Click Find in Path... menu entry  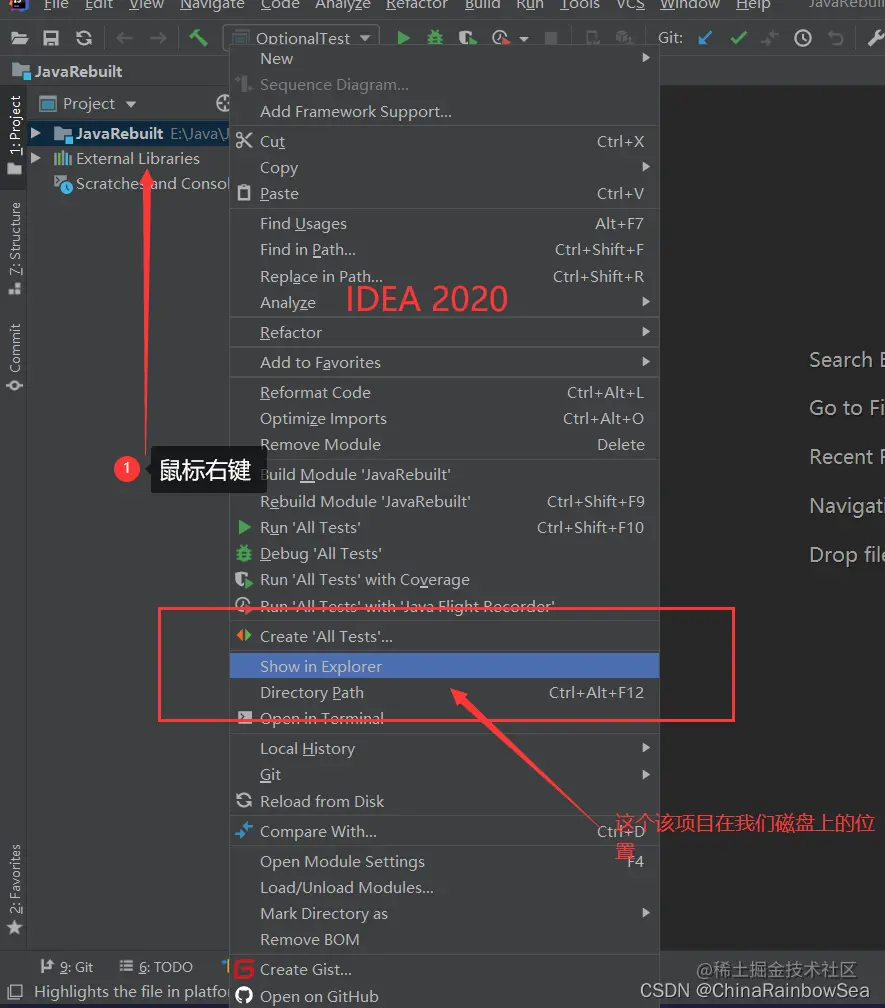coord(444,249)
